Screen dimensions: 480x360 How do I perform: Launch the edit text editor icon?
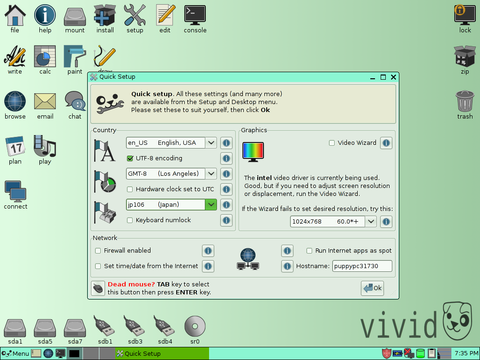click(165, 19)
